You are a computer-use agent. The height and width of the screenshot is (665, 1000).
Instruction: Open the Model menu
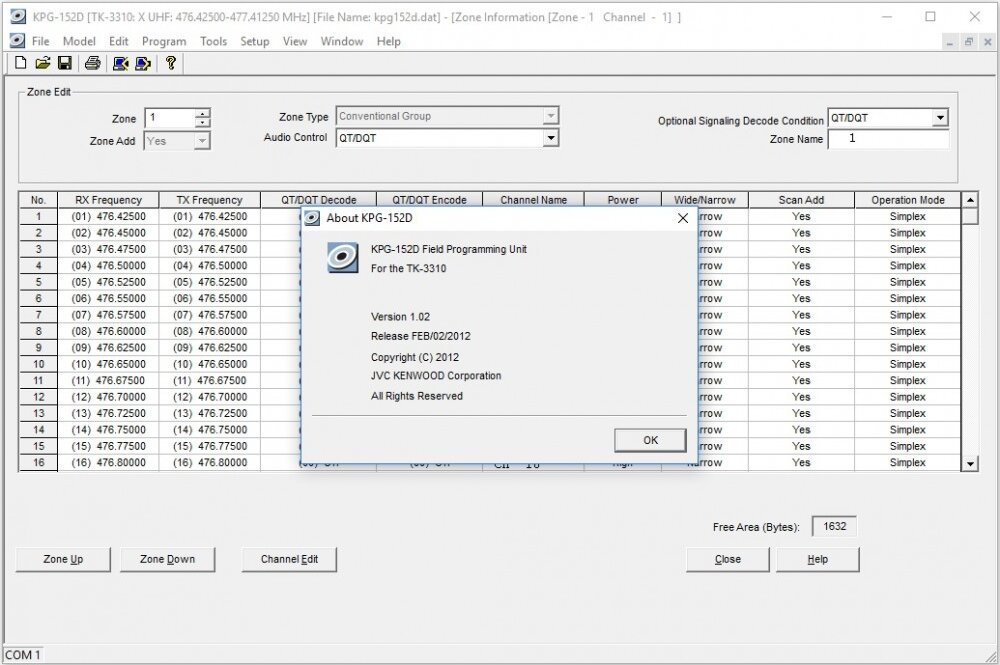[79, 41]
